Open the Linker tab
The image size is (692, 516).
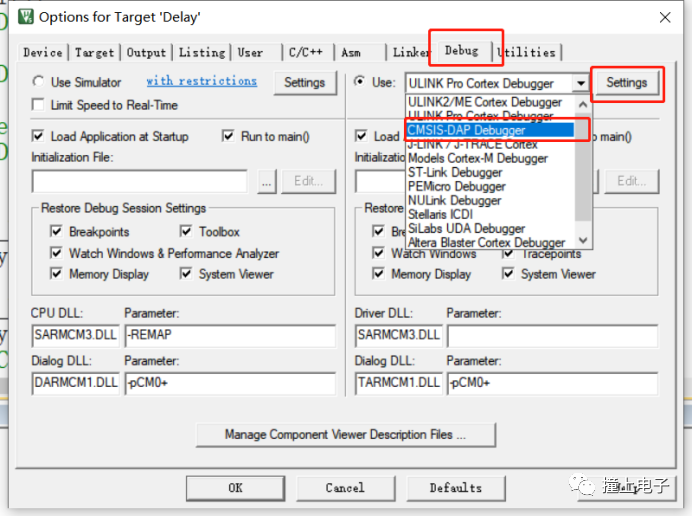click(x=410, y=53)
